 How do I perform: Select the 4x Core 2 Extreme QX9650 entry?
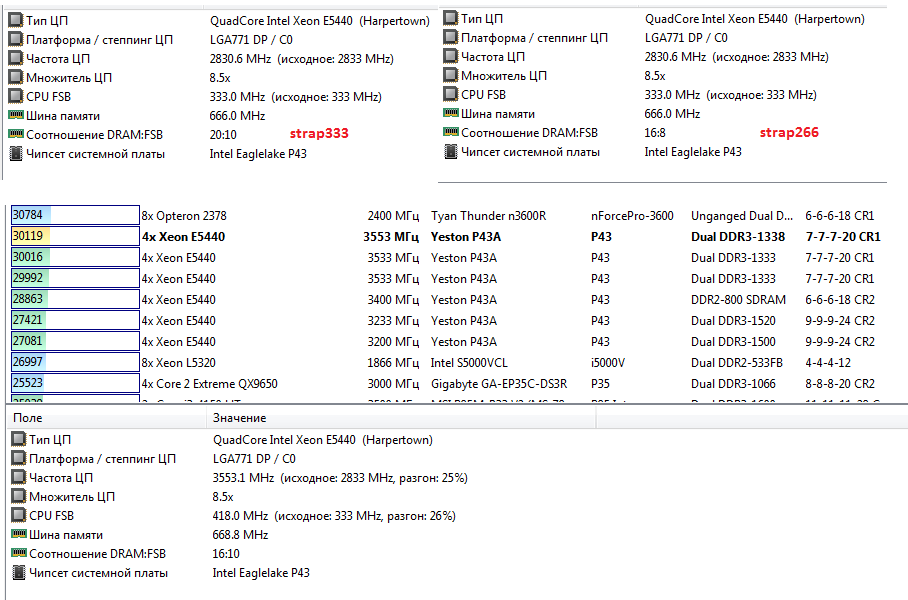(x=210, y=384)
